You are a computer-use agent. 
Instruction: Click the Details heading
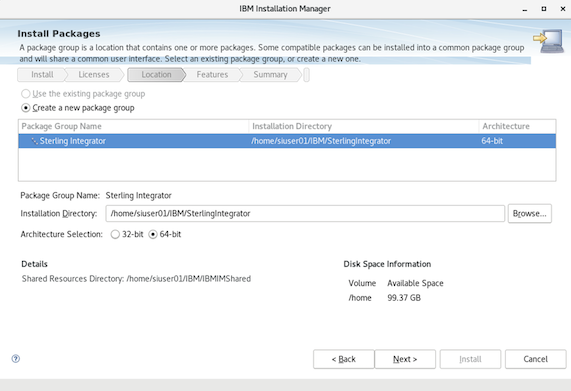35,264
